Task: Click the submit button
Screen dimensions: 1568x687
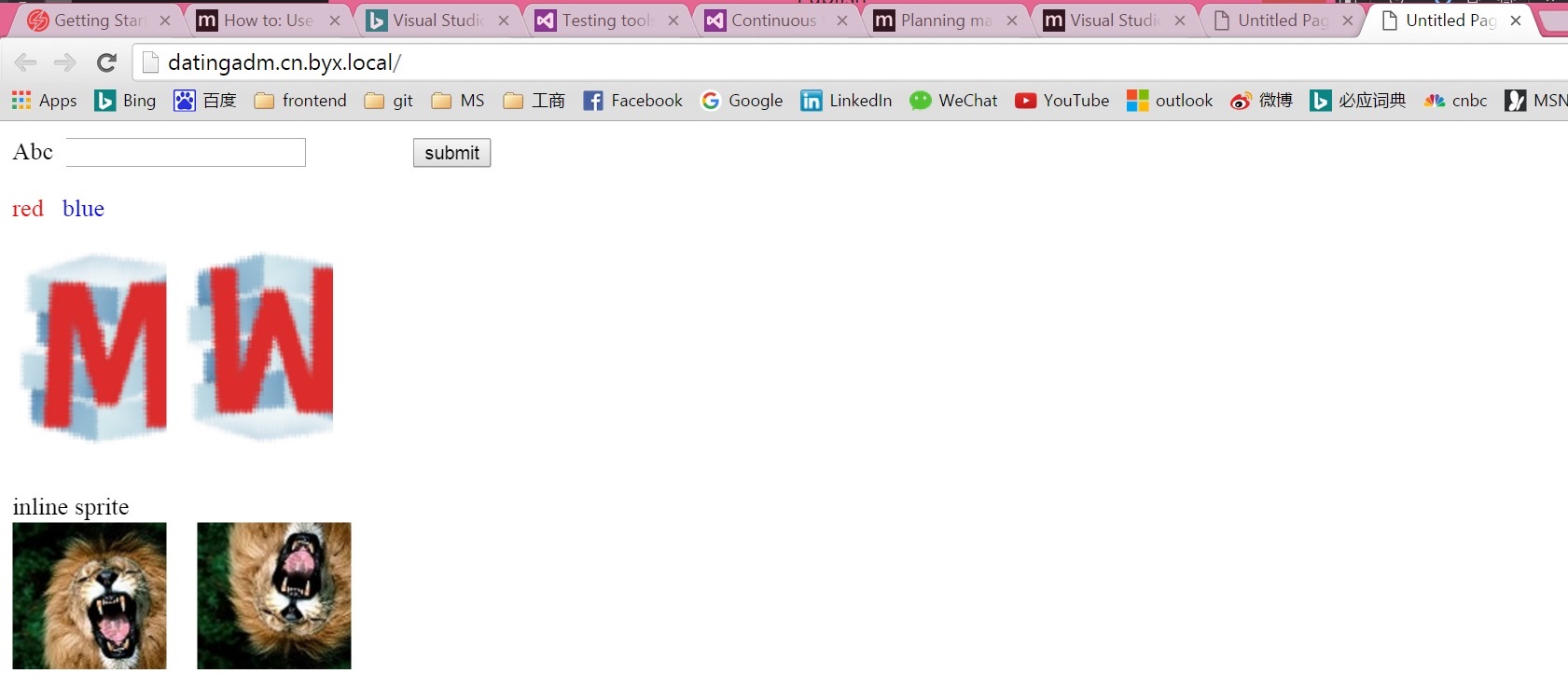Action: click(451, 153)
